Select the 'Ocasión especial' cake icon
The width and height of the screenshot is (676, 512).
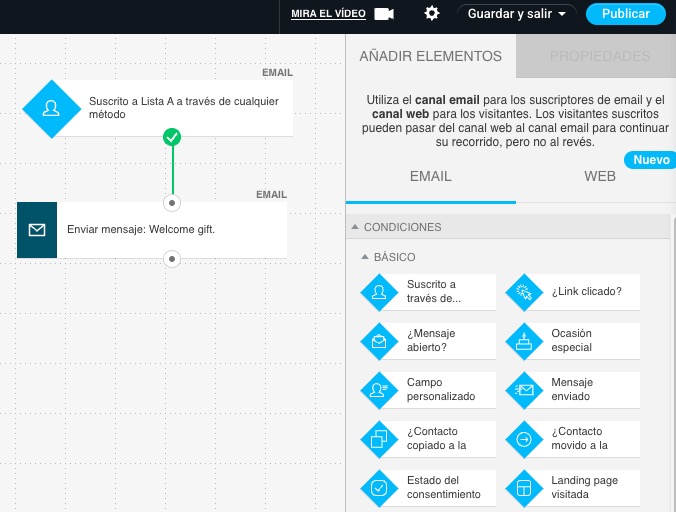pos(524,341)
